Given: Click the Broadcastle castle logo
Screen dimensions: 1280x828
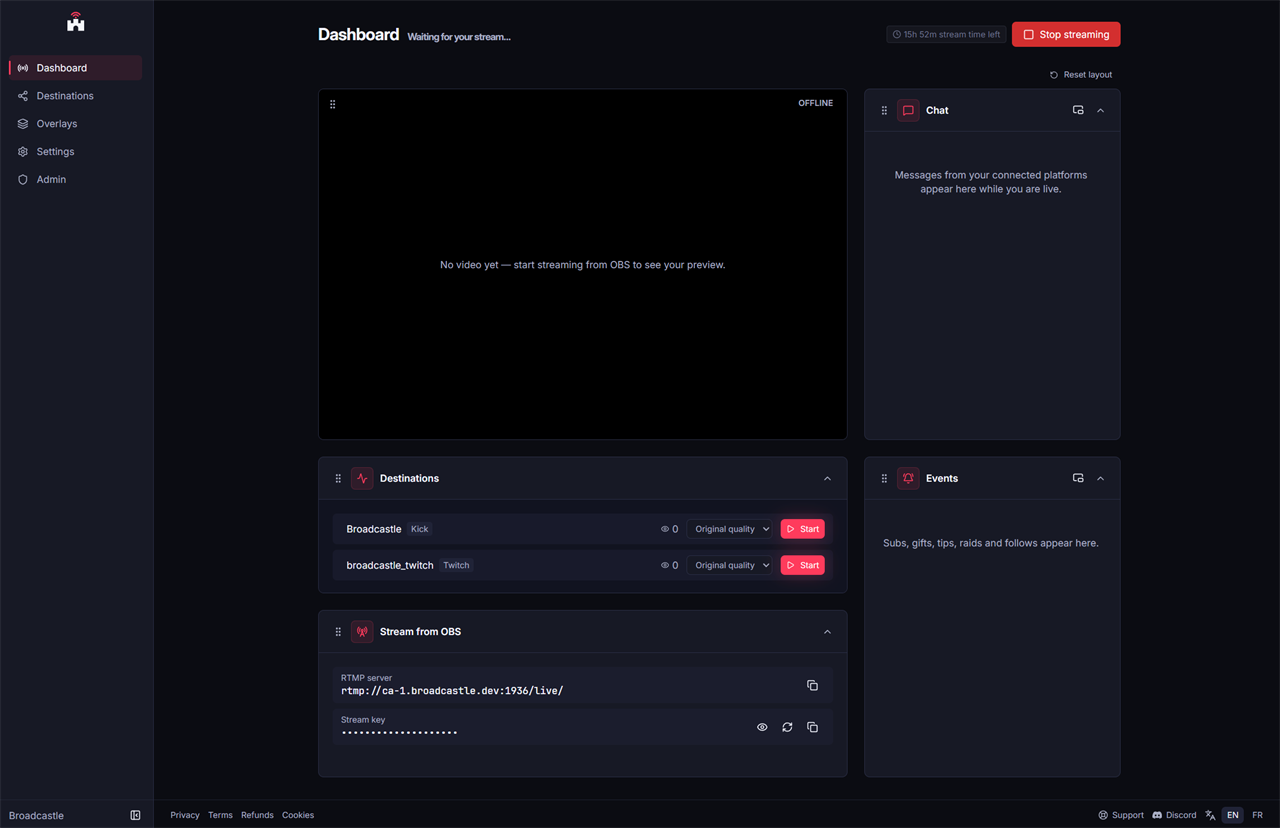Looking at the screenshot, I should [76, 22].
